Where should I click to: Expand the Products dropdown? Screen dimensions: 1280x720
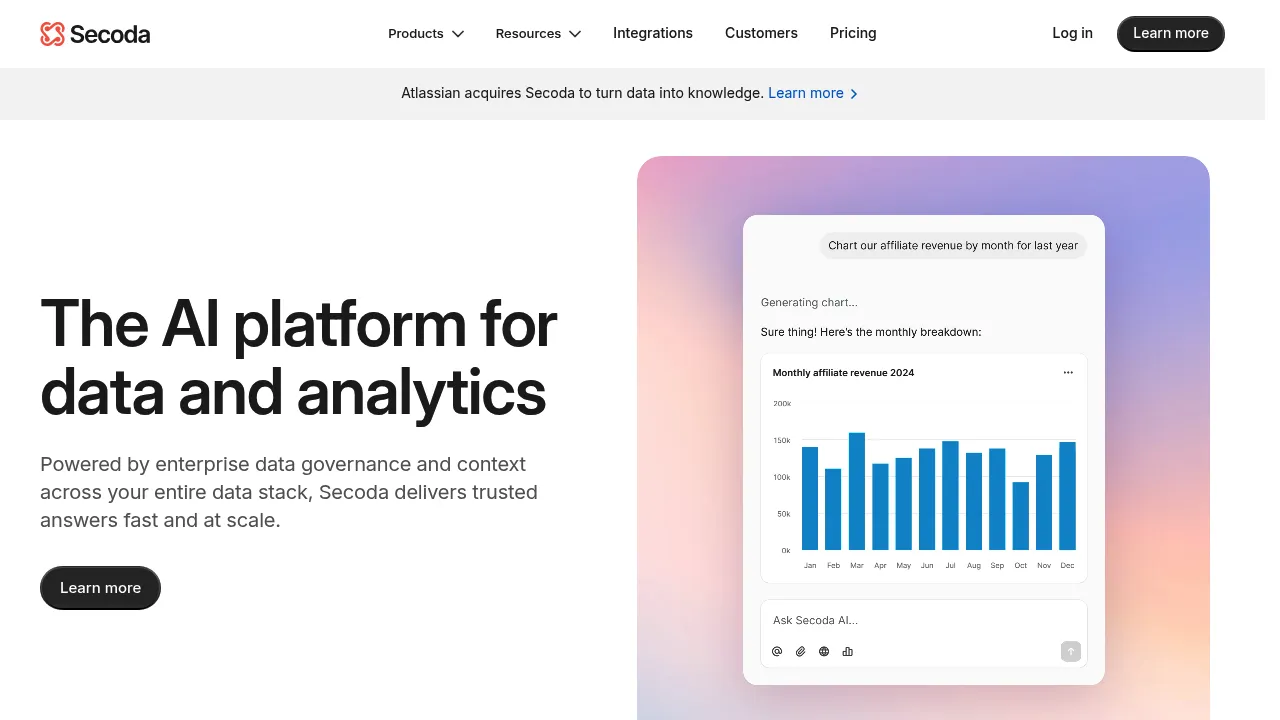tap(426, 34)
